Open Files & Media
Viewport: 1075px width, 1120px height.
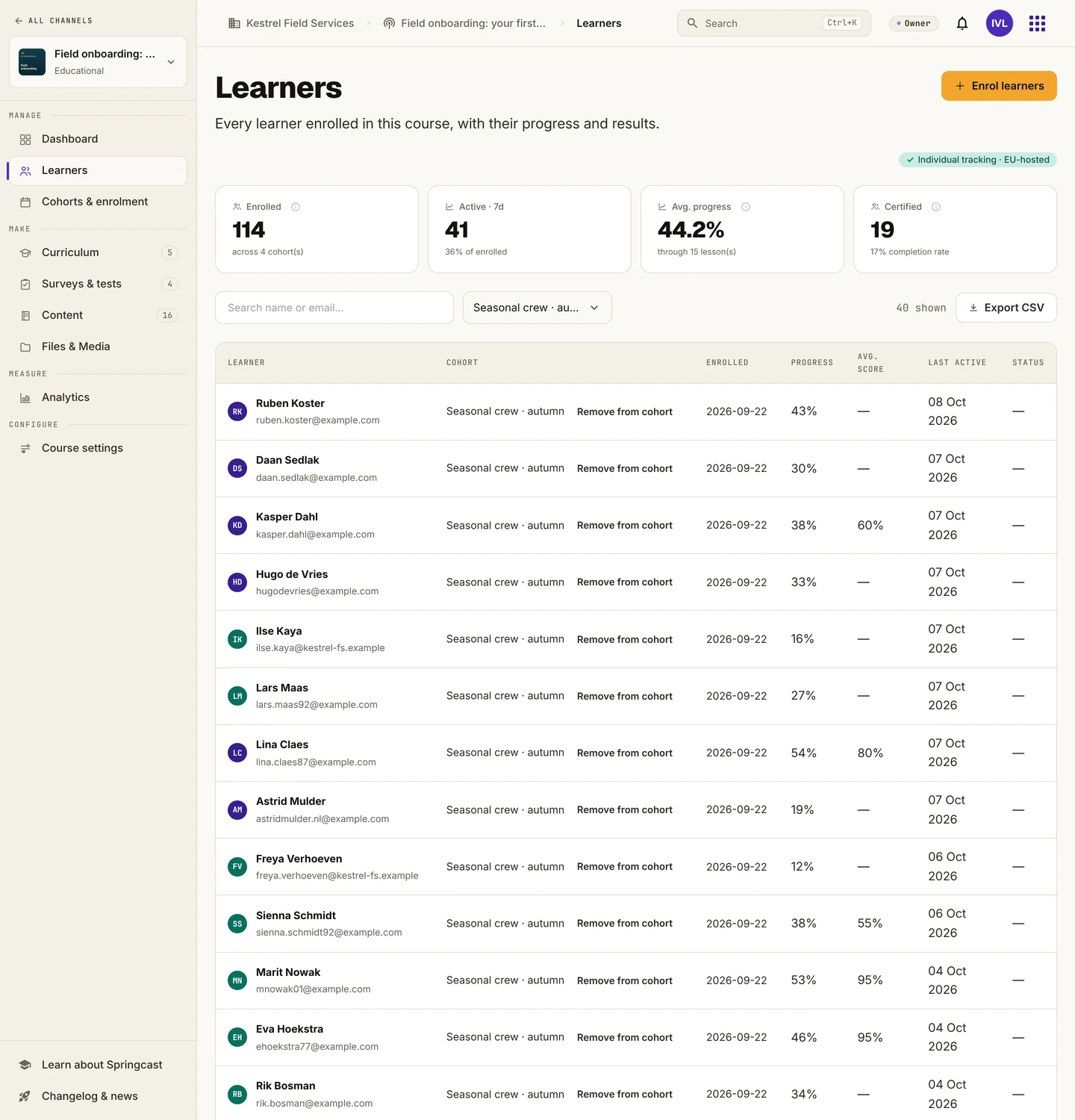tap(98, 346)
